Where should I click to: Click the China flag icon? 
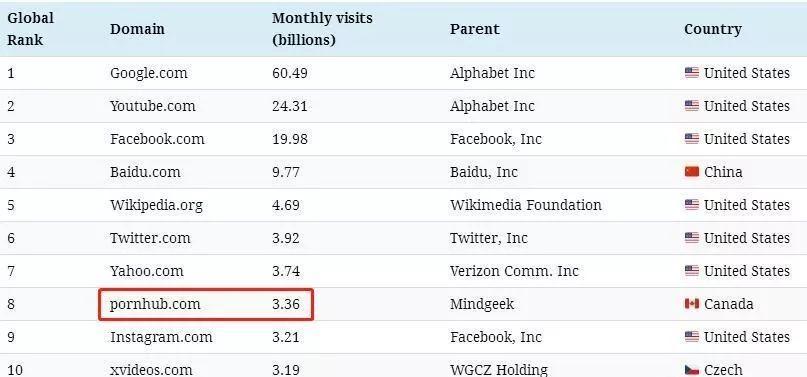pyautogui.click(x=692, y=171)
